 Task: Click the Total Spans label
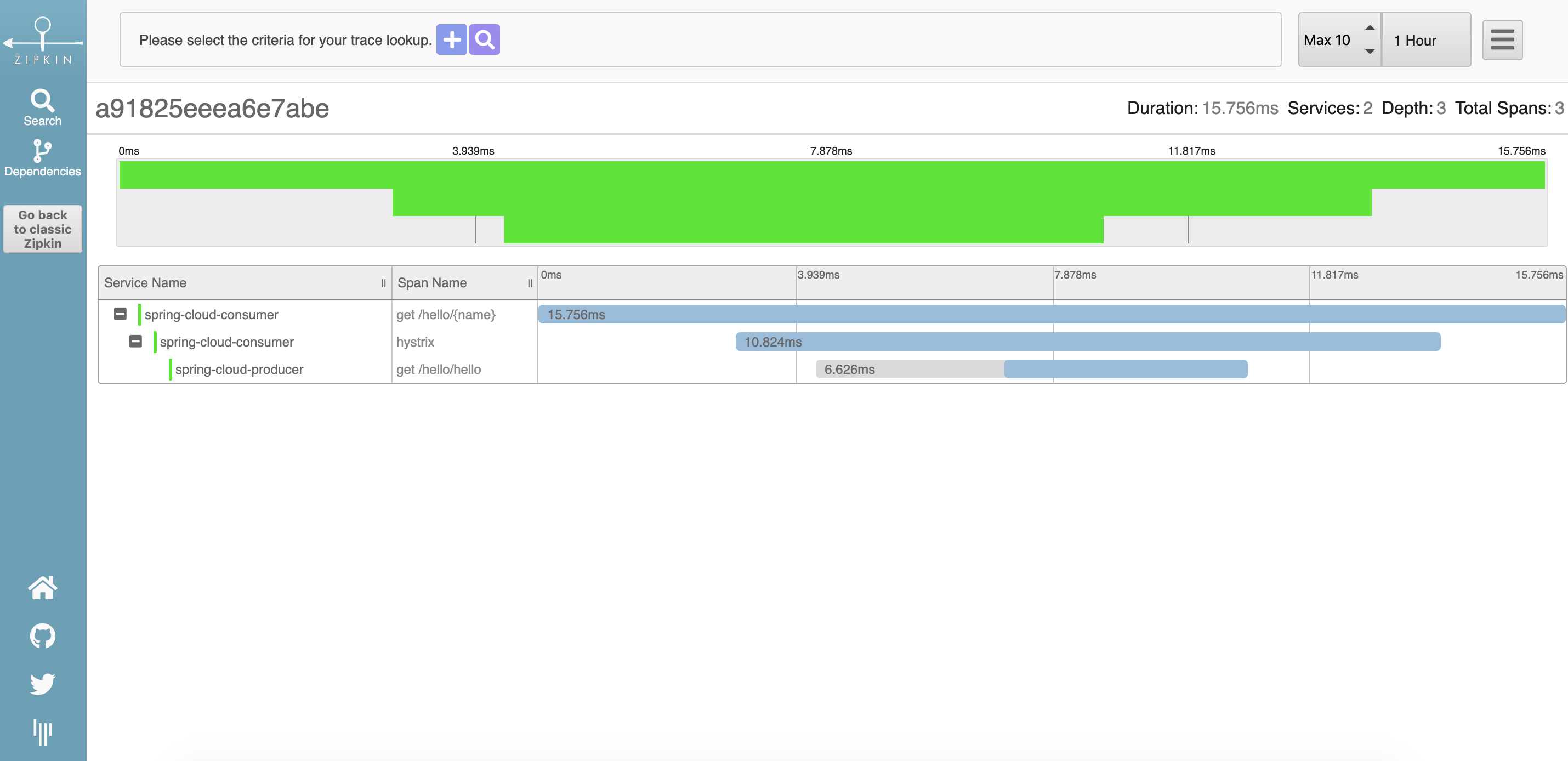pos(1502,109)
